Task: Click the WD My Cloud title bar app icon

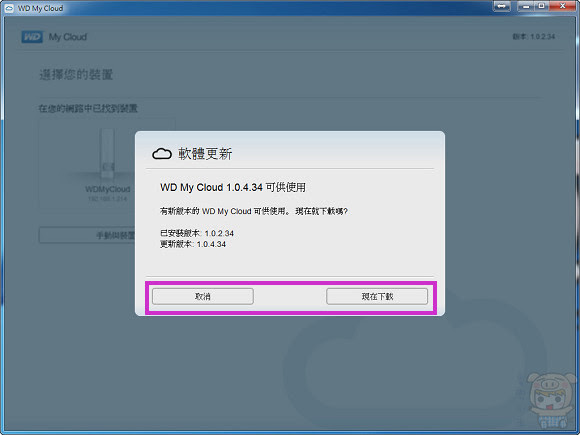Action: coord(9,8)
